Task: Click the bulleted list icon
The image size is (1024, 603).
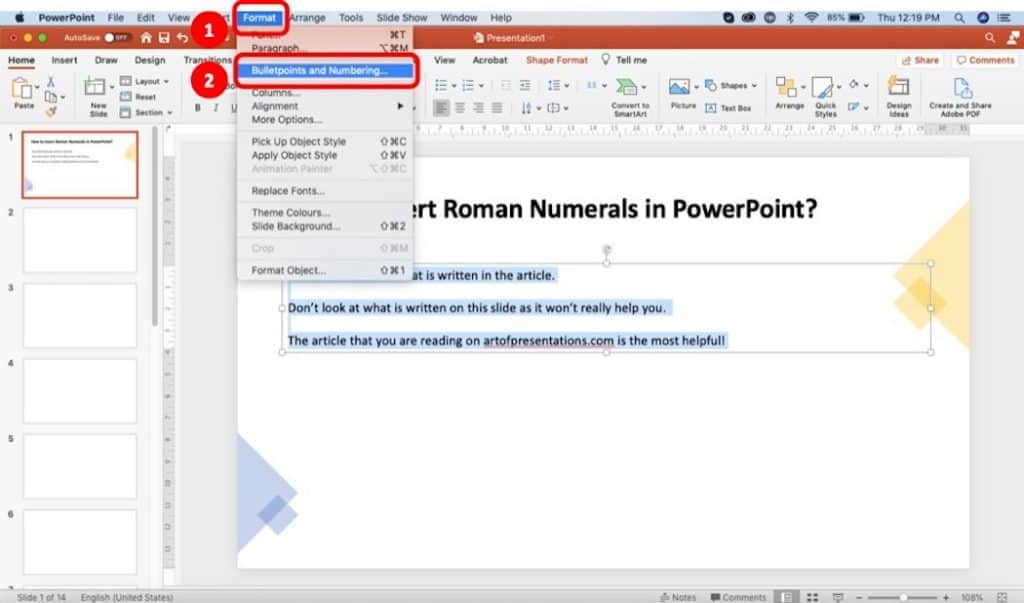Action: [441, 86]
